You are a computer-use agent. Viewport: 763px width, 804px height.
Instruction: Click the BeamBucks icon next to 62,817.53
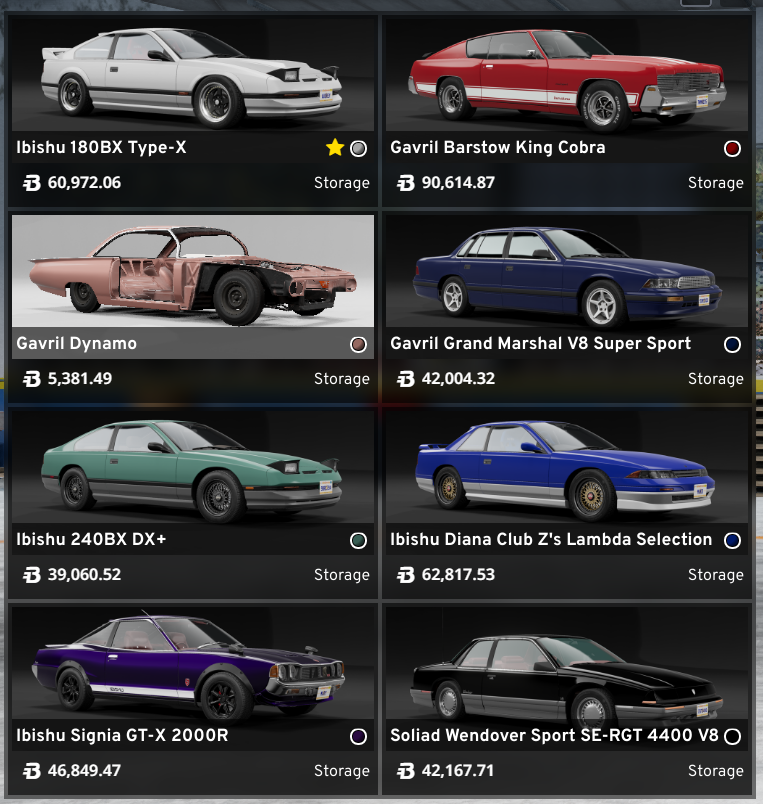[406, 575]
